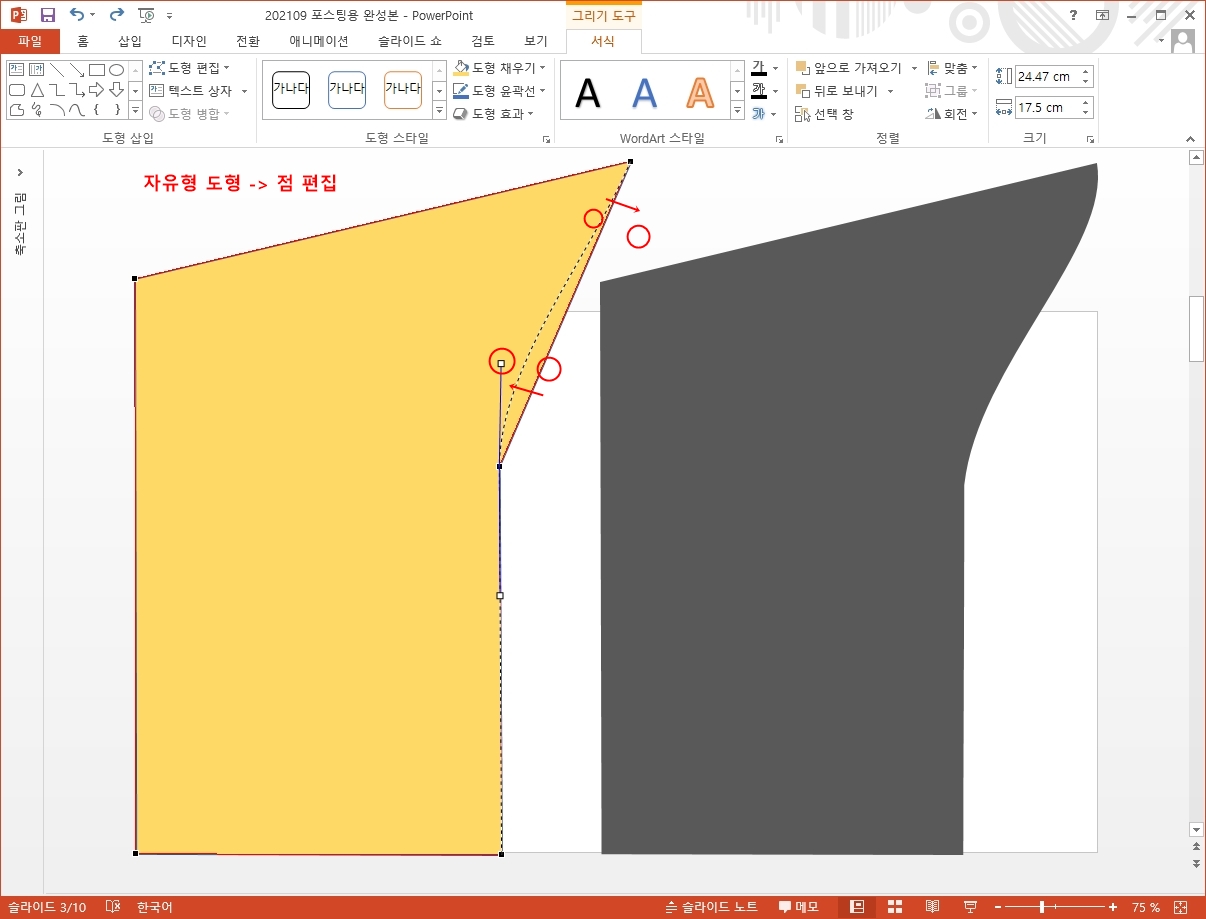Apply the blue WordArt style
Image resolution: width=1206 pixels, height=919 pixels.
point(645,93)
